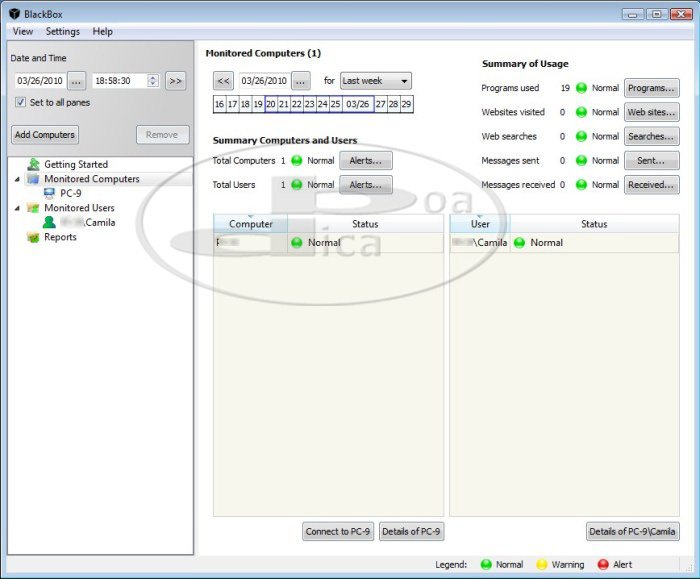Select day 20 in the date strip

tap(270, 104)
